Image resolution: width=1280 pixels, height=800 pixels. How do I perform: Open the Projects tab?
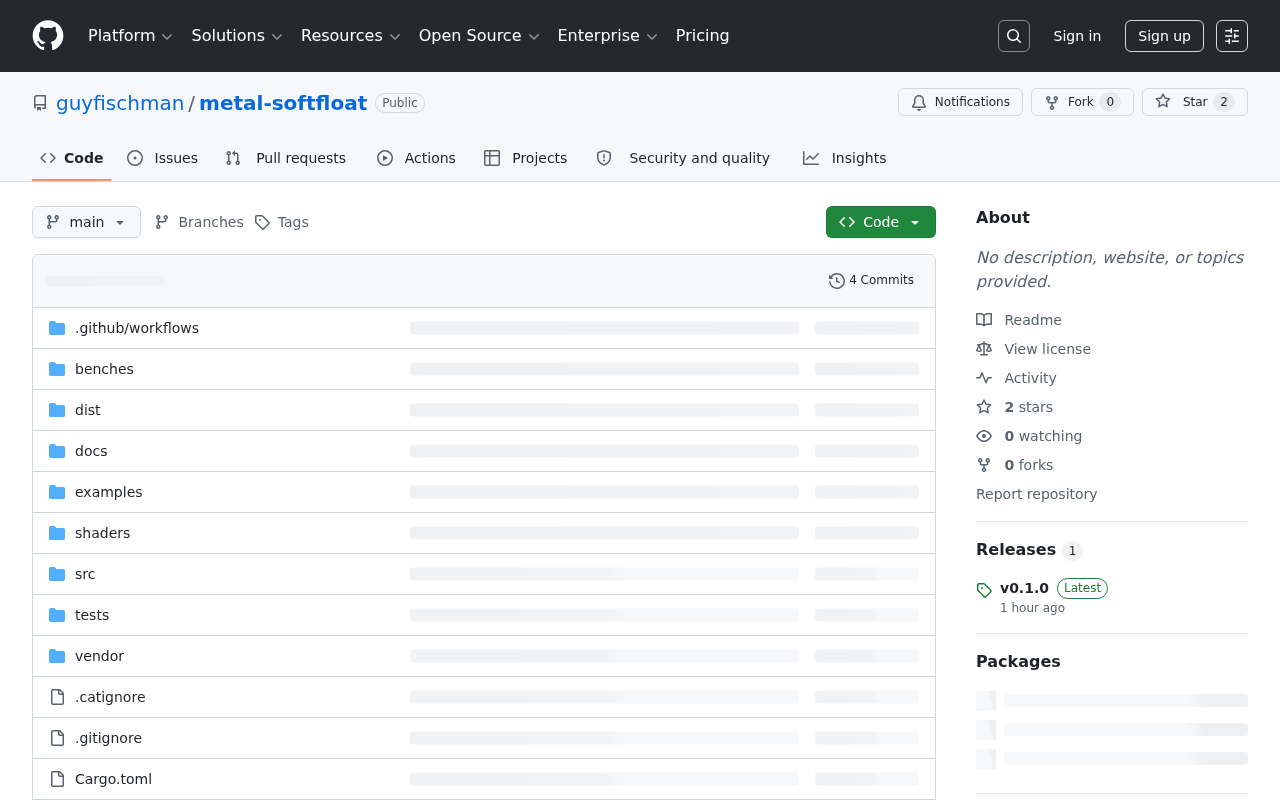click(x=525, y=158)
